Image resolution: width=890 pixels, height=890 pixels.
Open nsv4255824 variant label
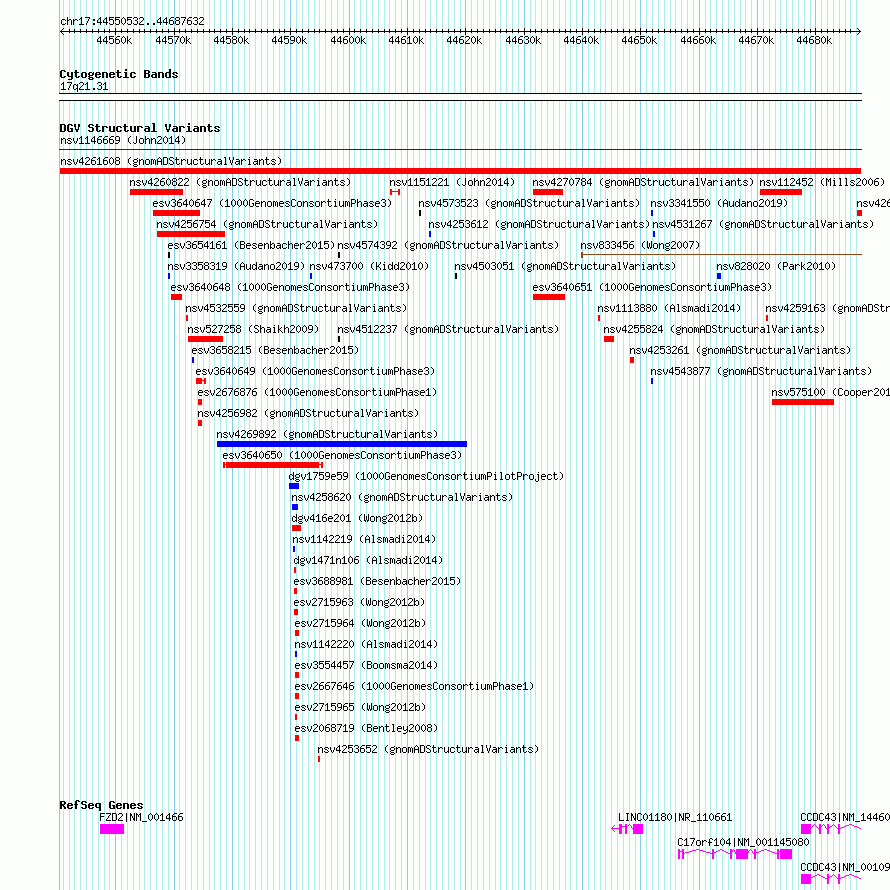(x=714, y=329)
